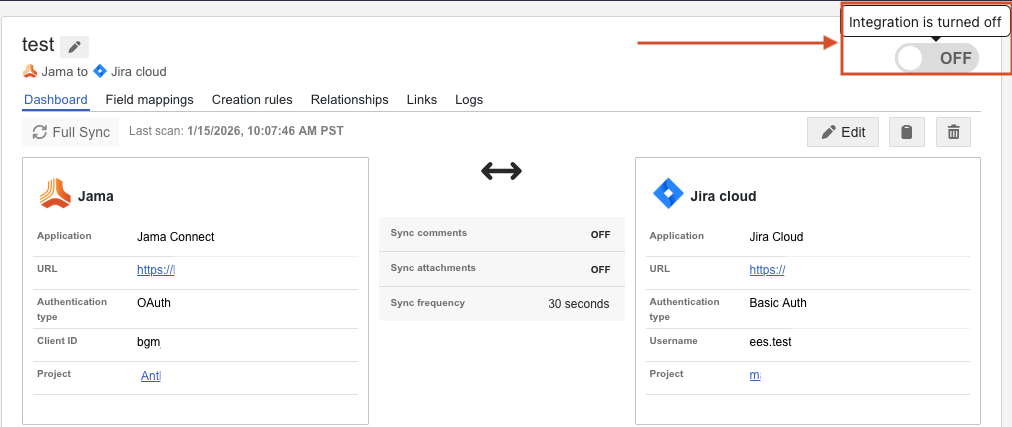
Task: Toggle the integration OFF switch on
Action: click(936, 58)
